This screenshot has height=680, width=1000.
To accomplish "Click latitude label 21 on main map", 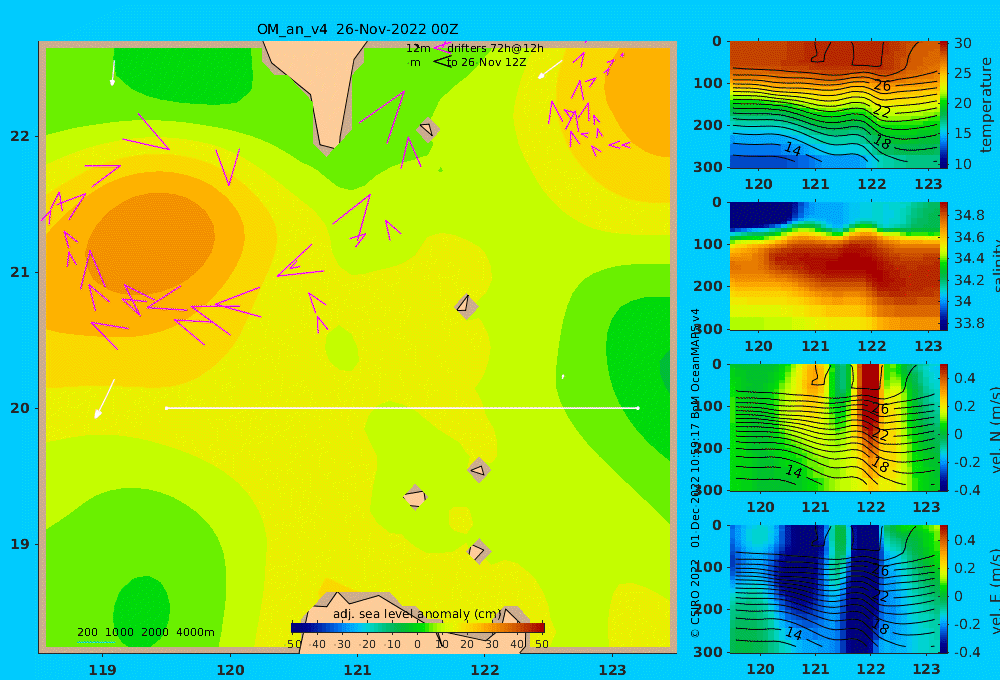I will (20, 272).
